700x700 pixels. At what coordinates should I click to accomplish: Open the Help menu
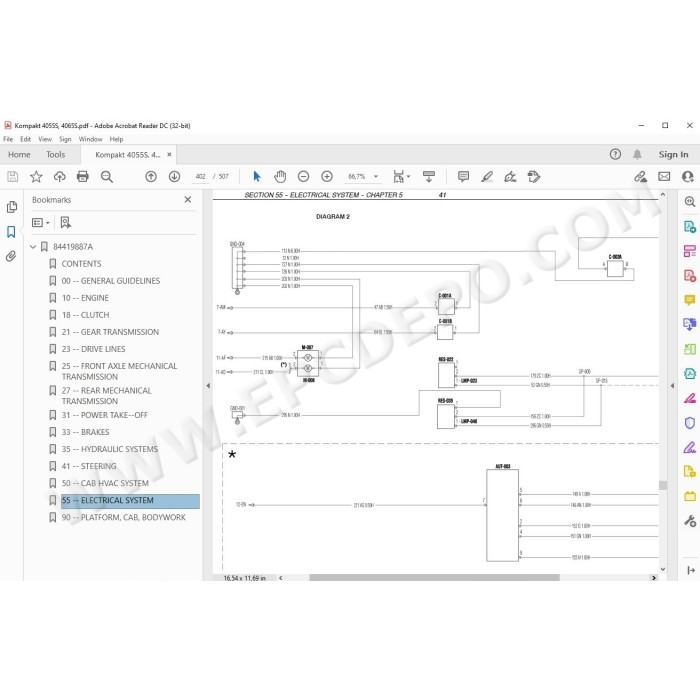coord(117,139)
